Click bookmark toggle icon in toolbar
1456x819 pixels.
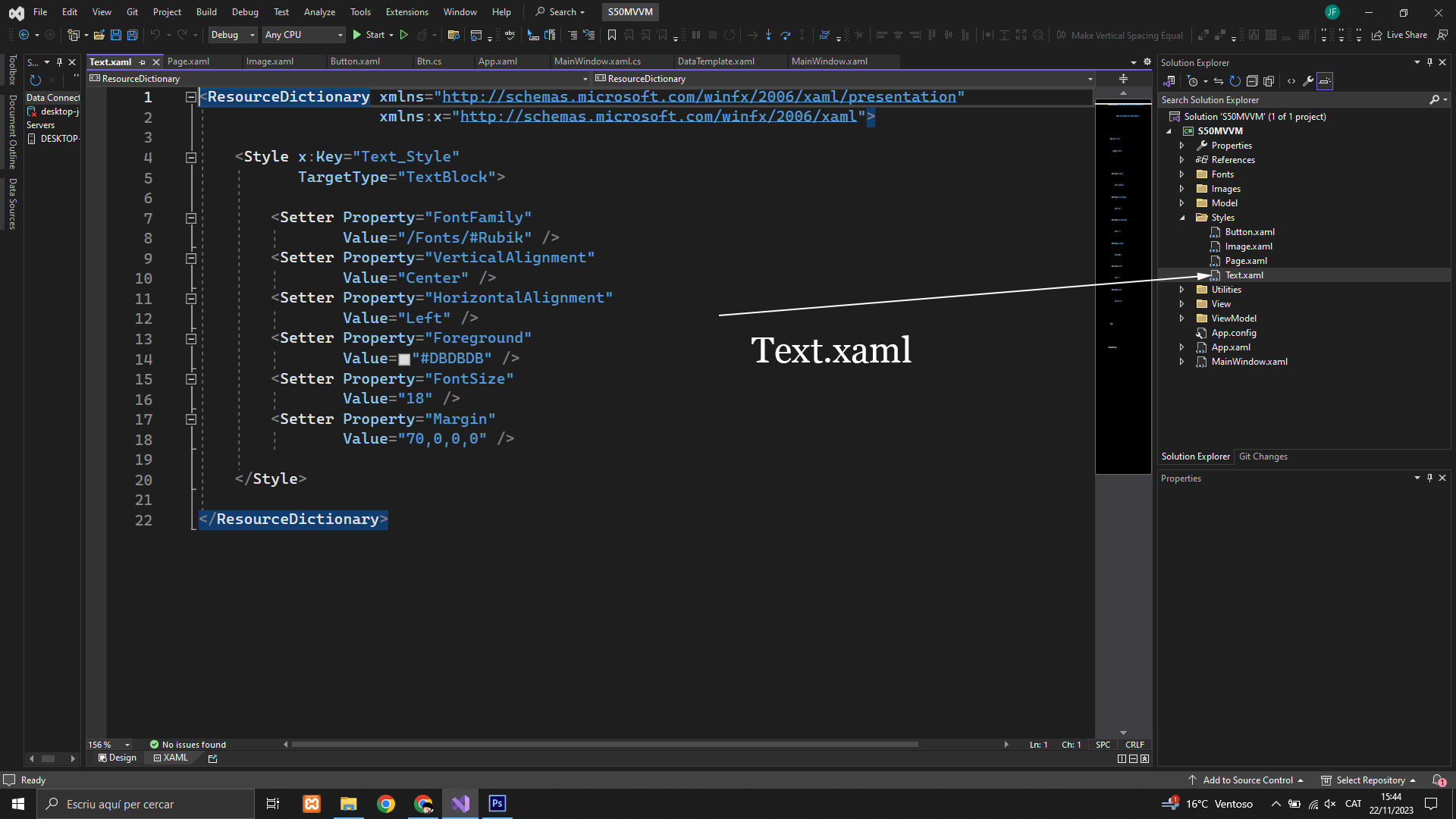[611, 35]
